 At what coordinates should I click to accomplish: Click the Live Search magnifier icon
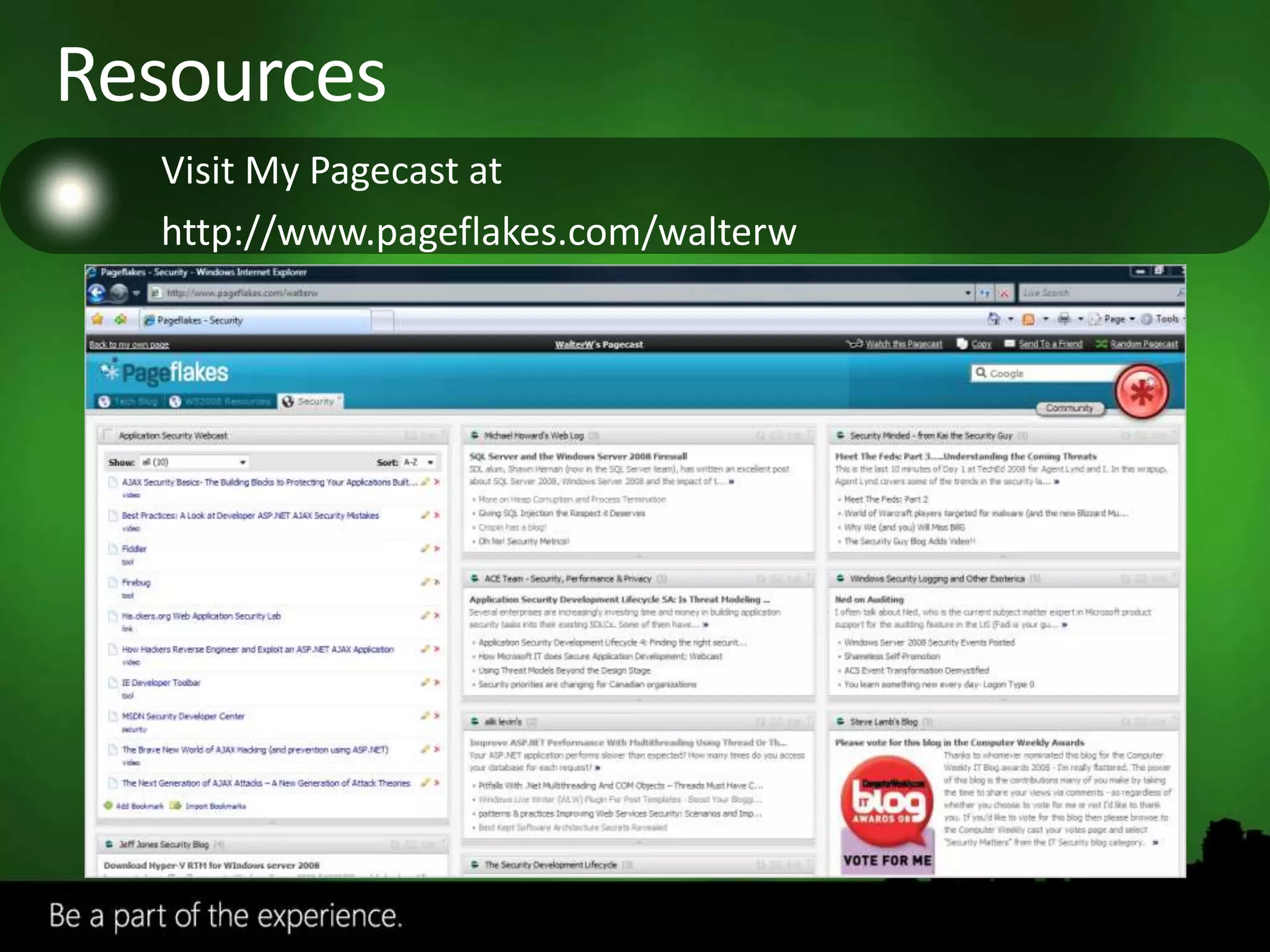(1180, 293)
